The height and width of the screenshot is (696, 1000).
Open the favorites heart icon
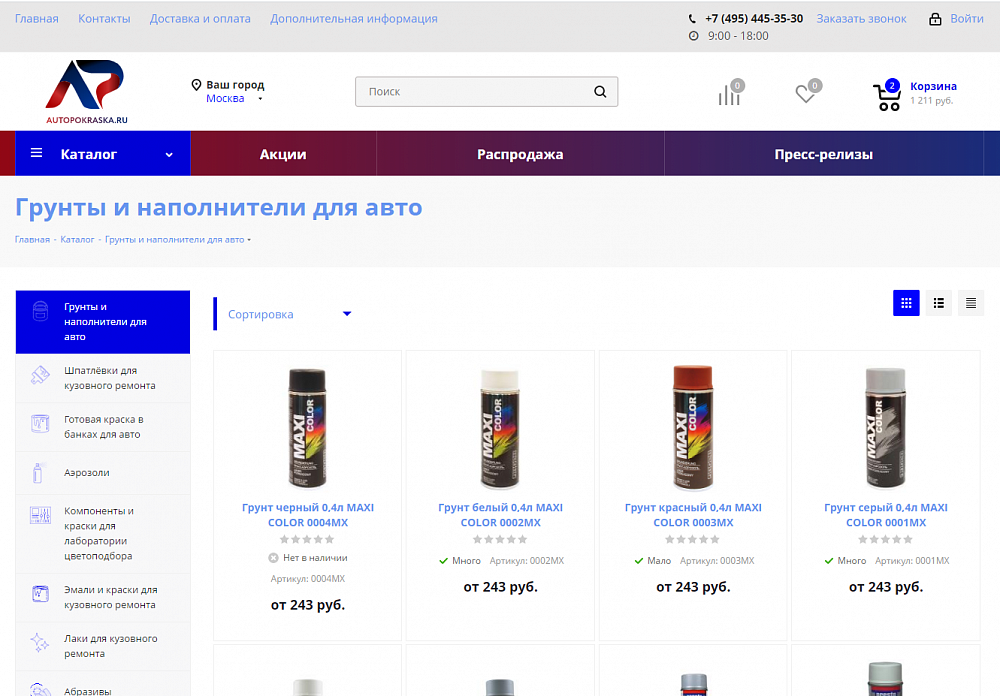[807, 92]
